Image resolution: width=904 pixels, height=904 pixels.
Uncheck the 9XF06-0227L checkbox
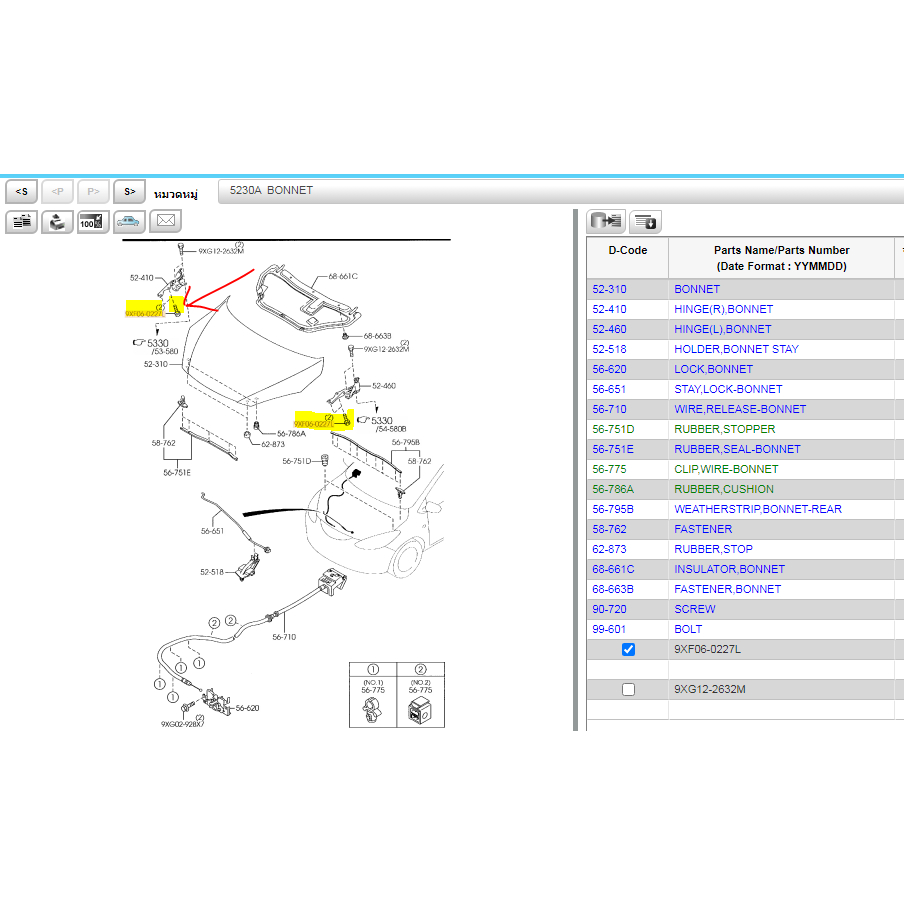tap(628, 649)
